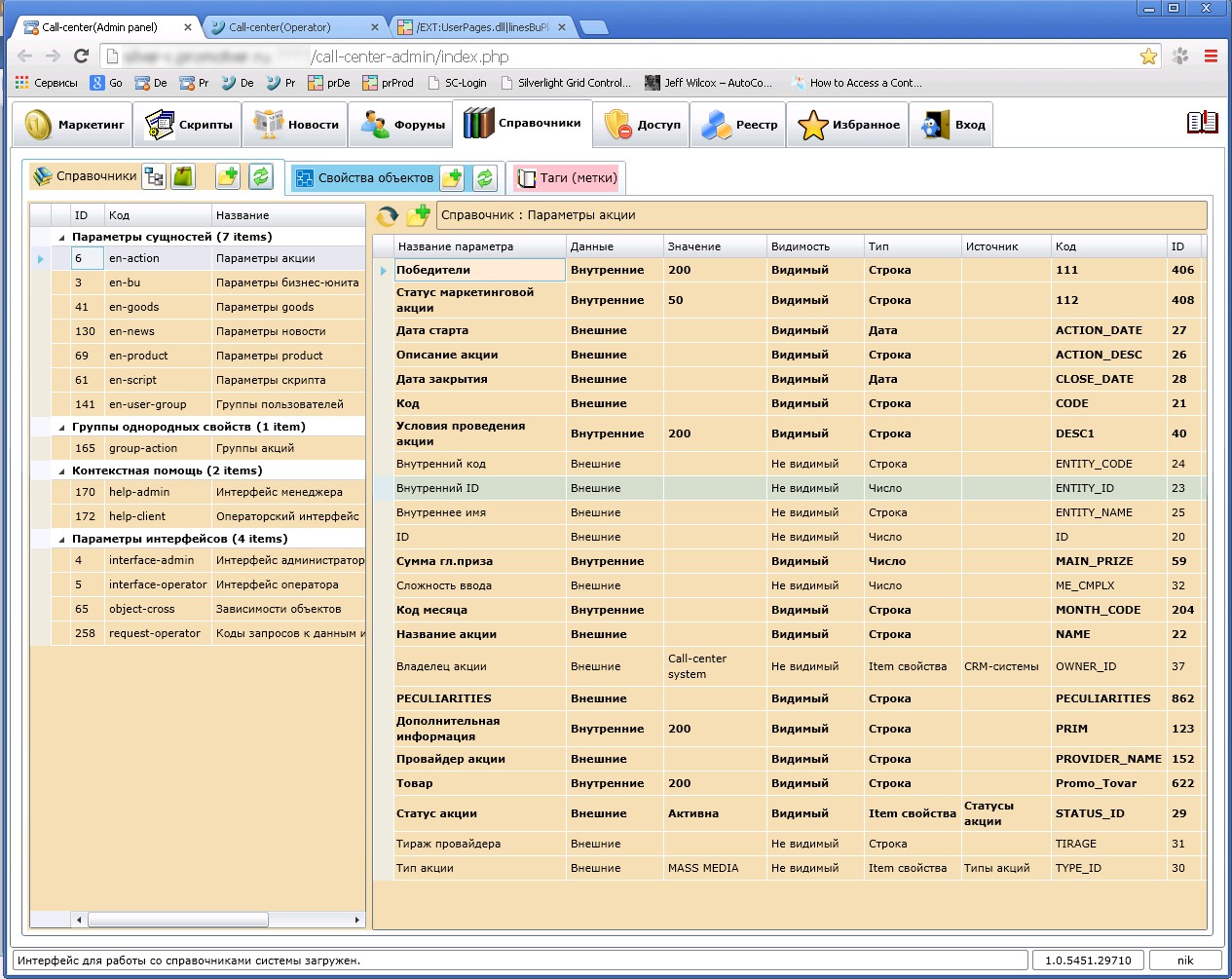Collapse the Параметры интерфейсов group

coord(62,539)
